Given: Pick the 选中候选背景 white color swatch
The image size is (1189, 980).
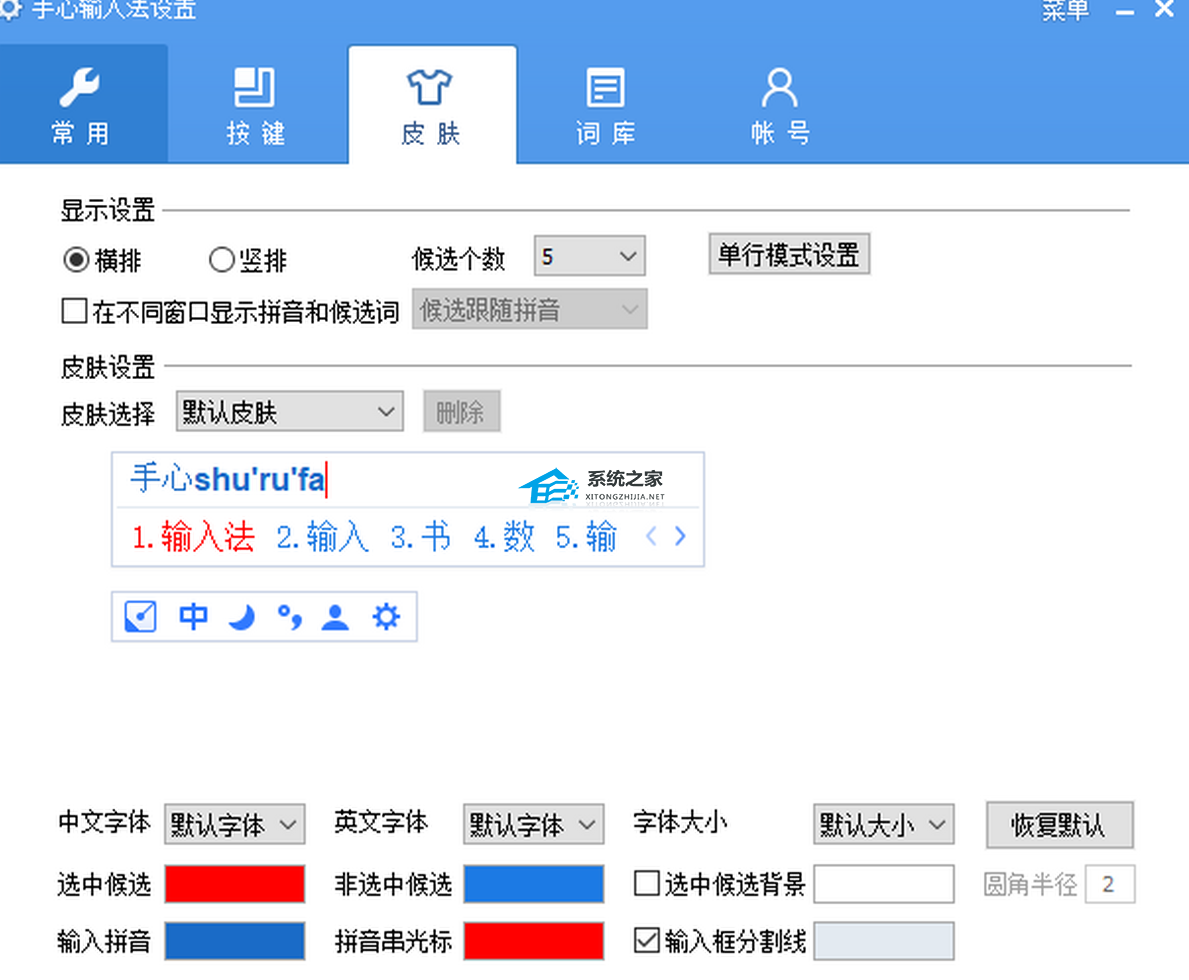Looking at the screenshot, I should pos(883,884).
